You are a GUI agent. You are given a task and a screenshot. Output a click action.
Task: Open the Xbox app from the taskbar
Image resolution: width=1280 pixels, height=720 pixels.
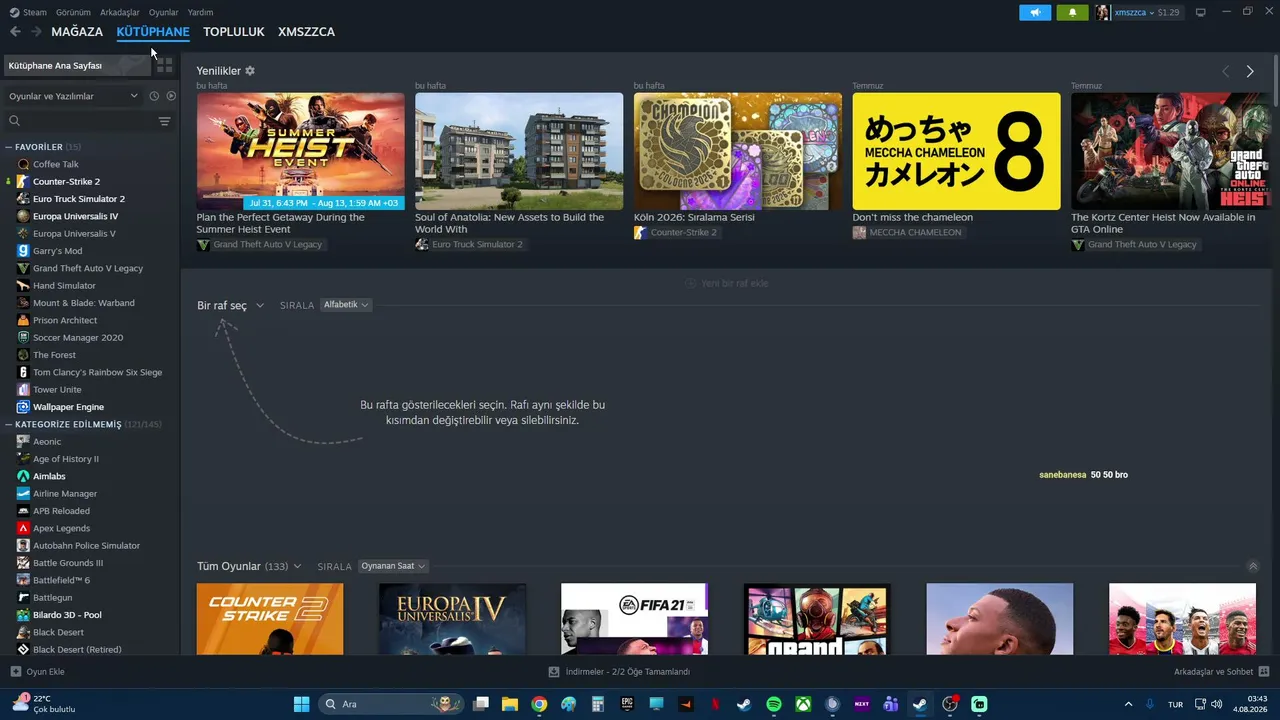click(x=803, y=704)
